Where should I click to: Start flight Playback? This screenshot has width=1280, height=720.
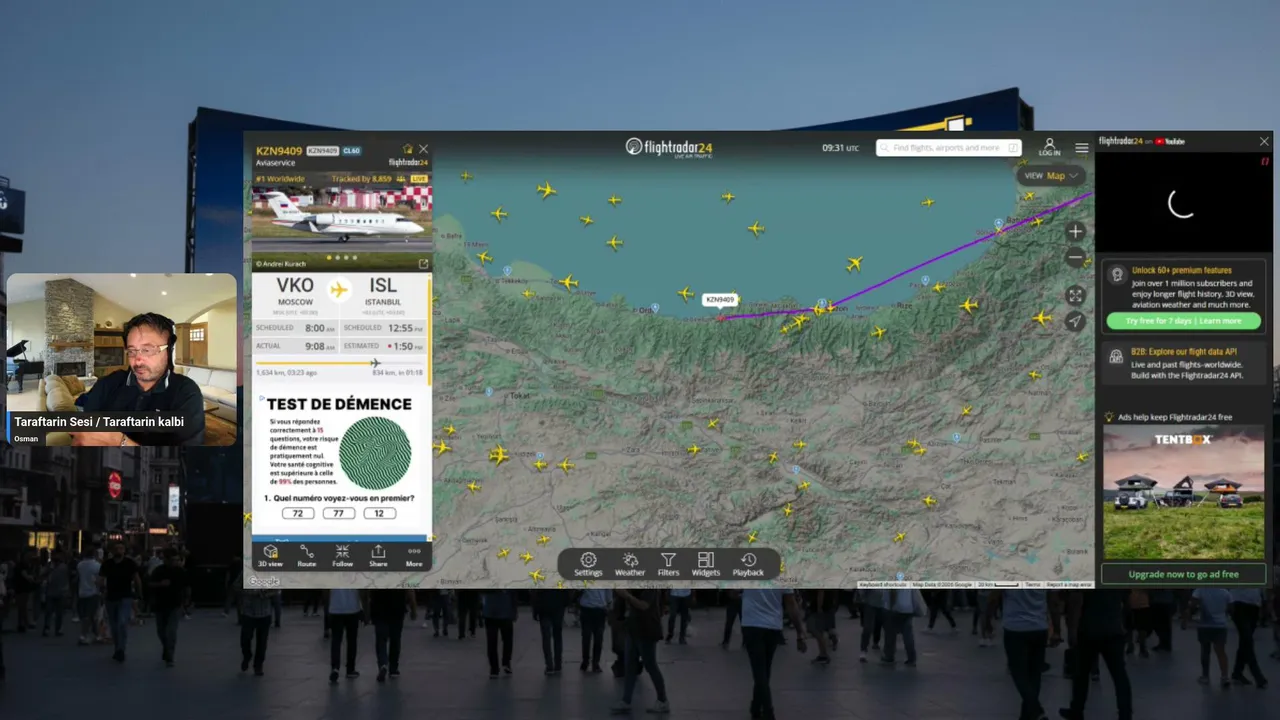[748, 565]
